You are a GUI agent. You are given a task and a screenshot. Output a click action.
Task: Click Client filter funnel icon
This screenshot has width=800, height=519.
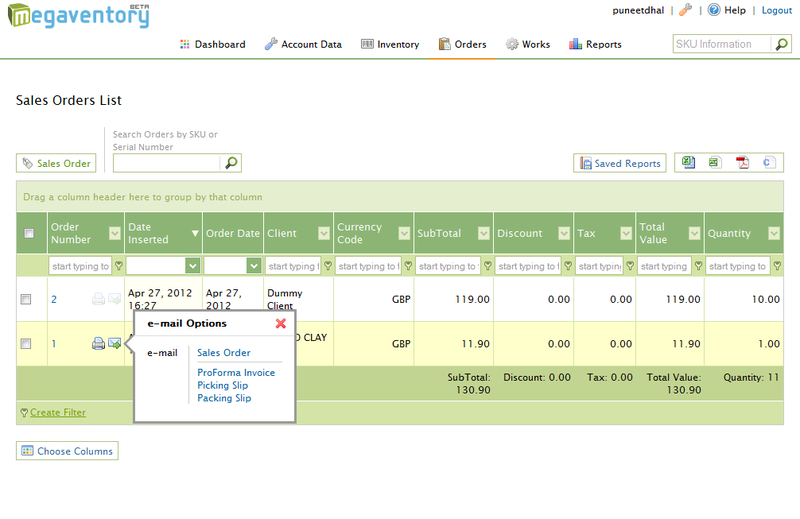click(328, 266)
